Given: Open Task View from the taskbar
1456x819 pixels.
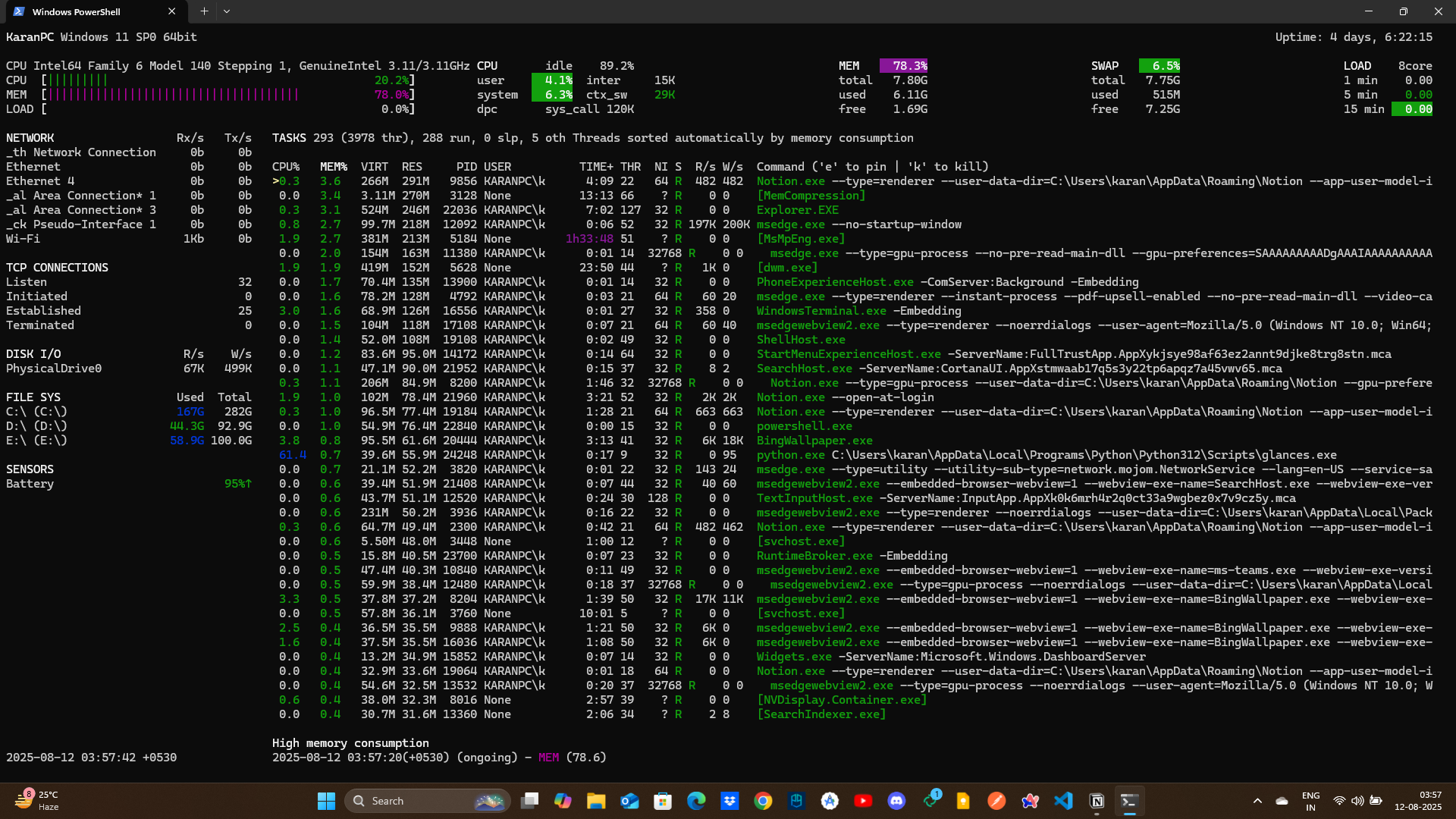Looking at the screenshot, I should (529, 801).
